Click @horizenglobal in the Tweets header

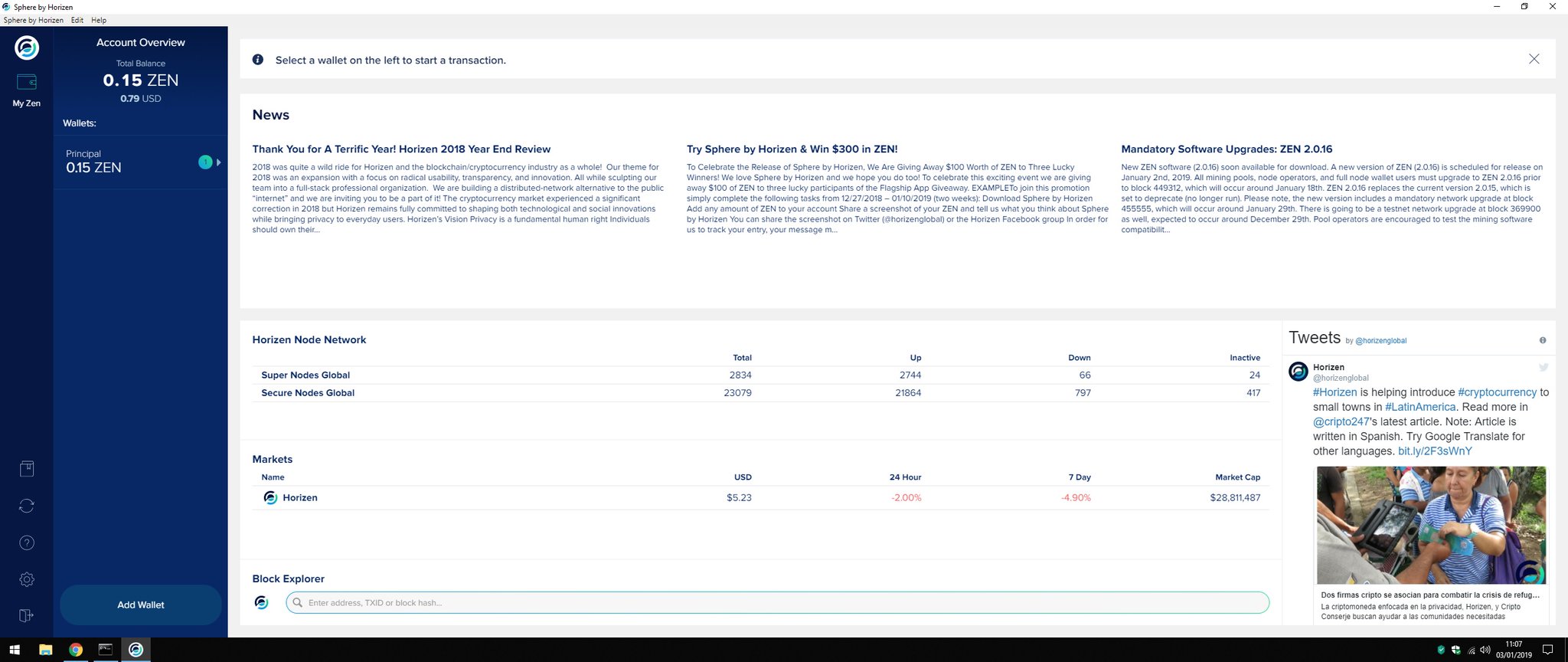1380,341
